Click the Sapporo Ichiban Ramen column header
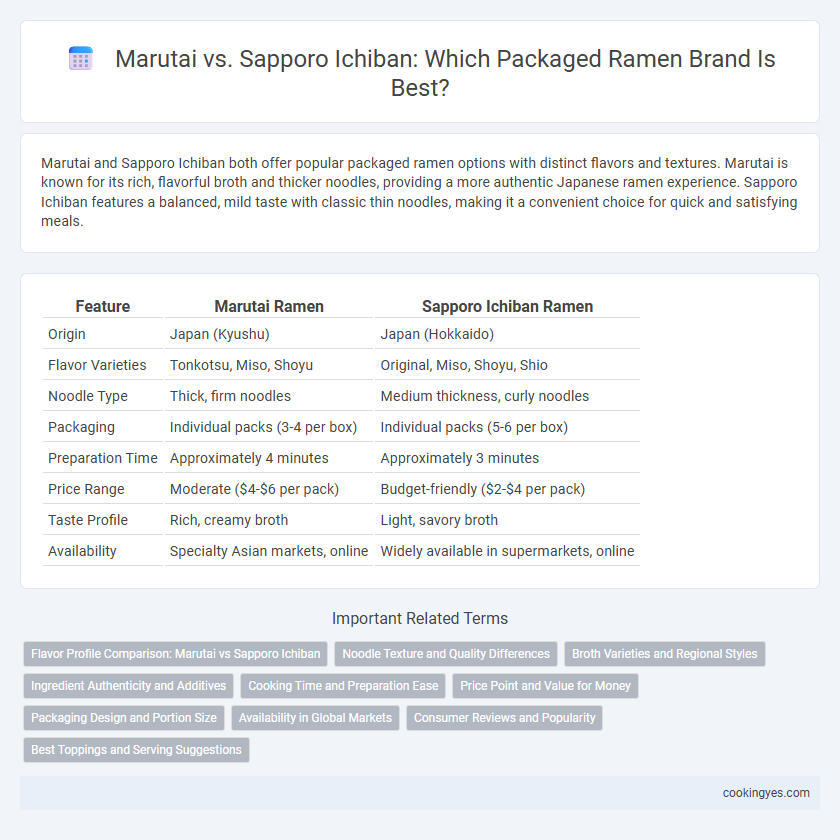The width and height of the screenshot is (840, 840). [507, 306]
